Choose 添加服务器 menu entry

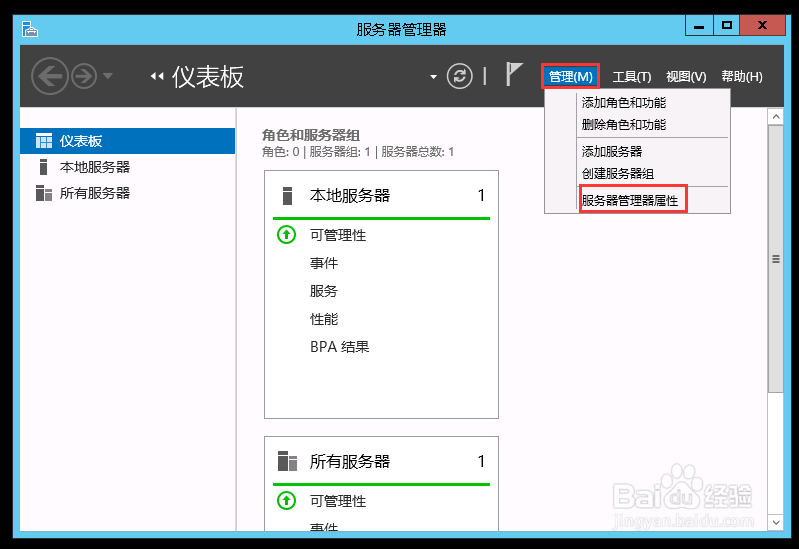click(611, 151)
